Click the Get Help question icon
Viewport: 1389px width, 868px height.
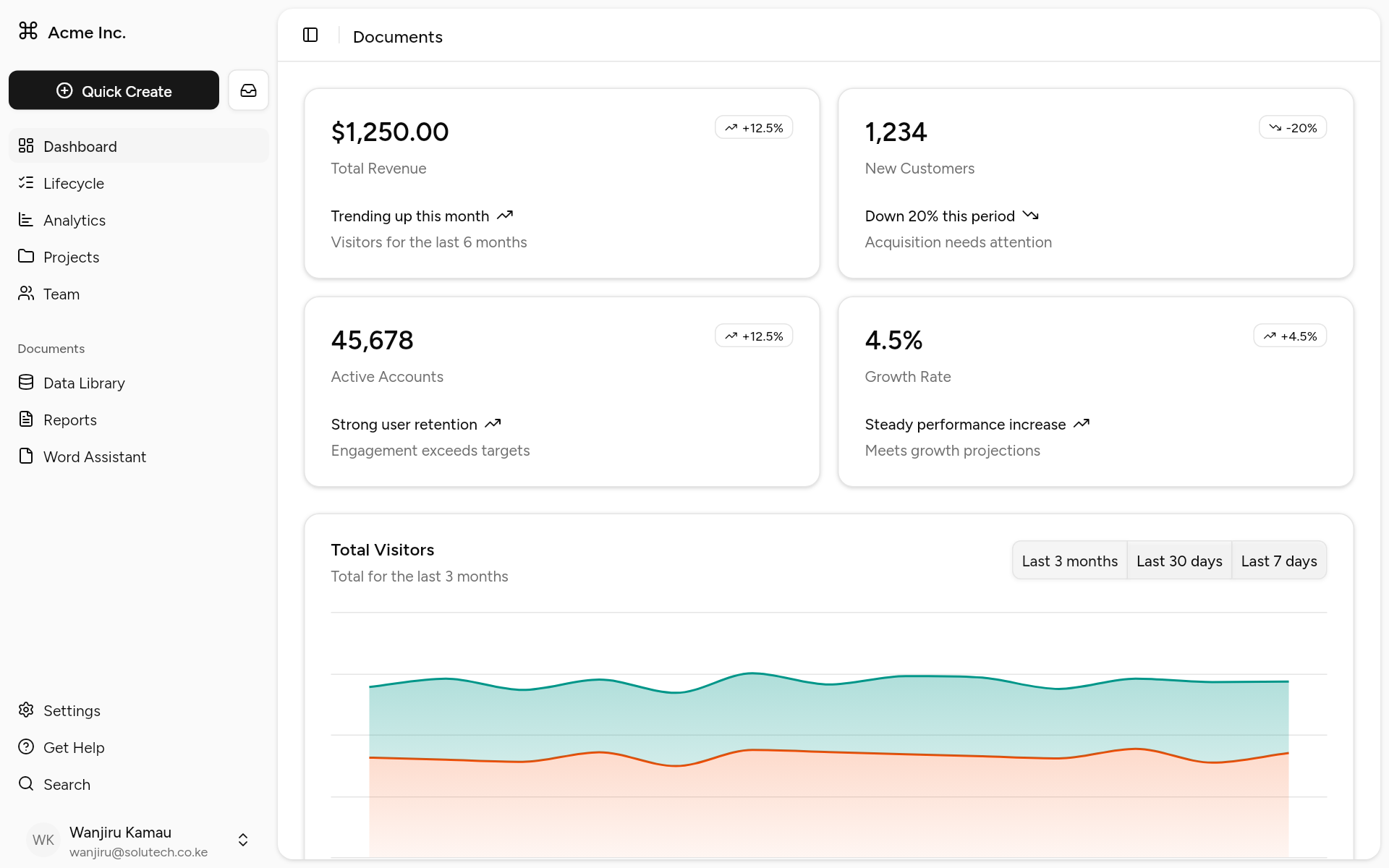coord(26,746)
